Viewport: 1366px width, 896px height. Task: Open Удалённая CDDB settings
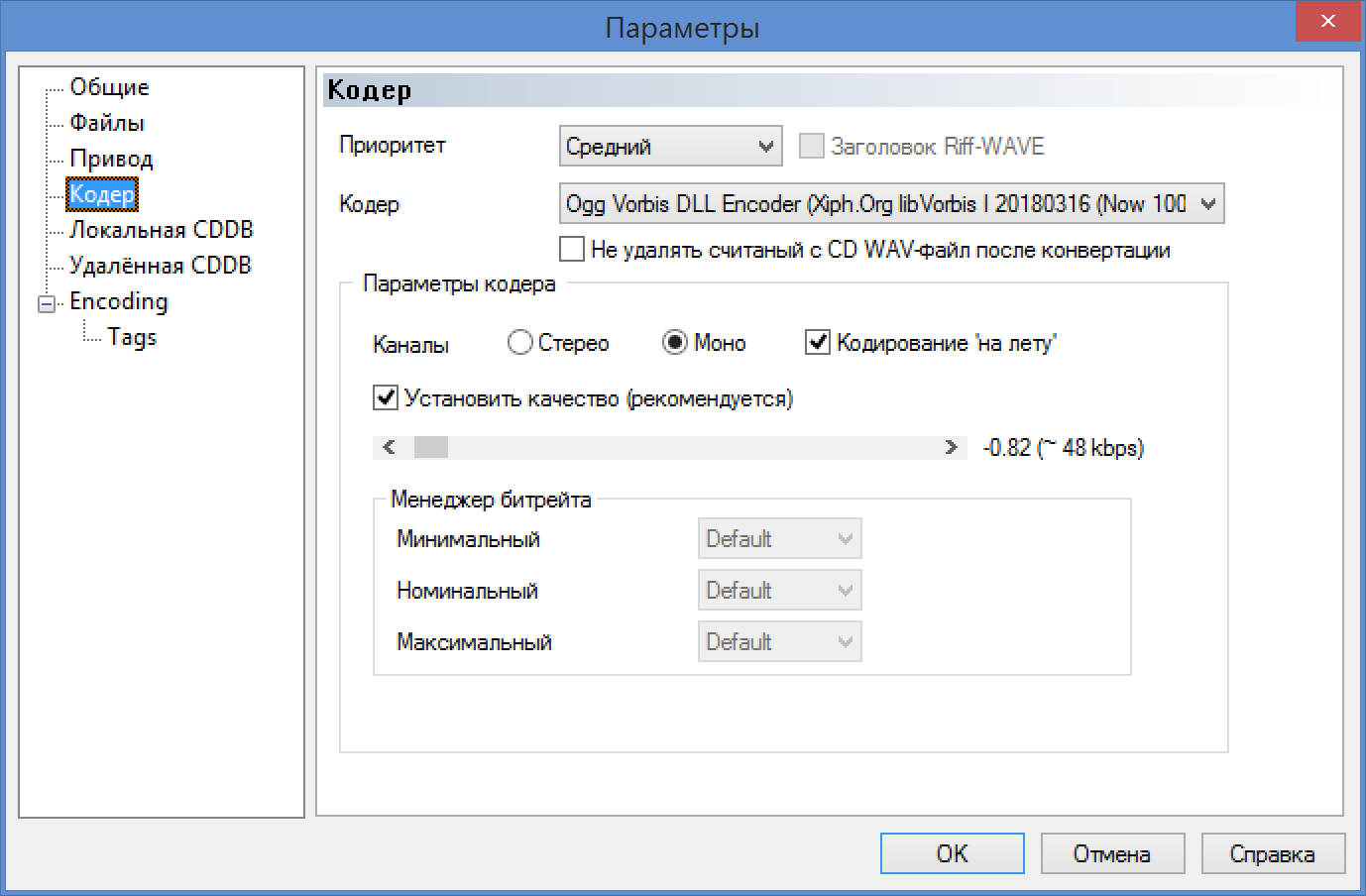coord(160,266)
